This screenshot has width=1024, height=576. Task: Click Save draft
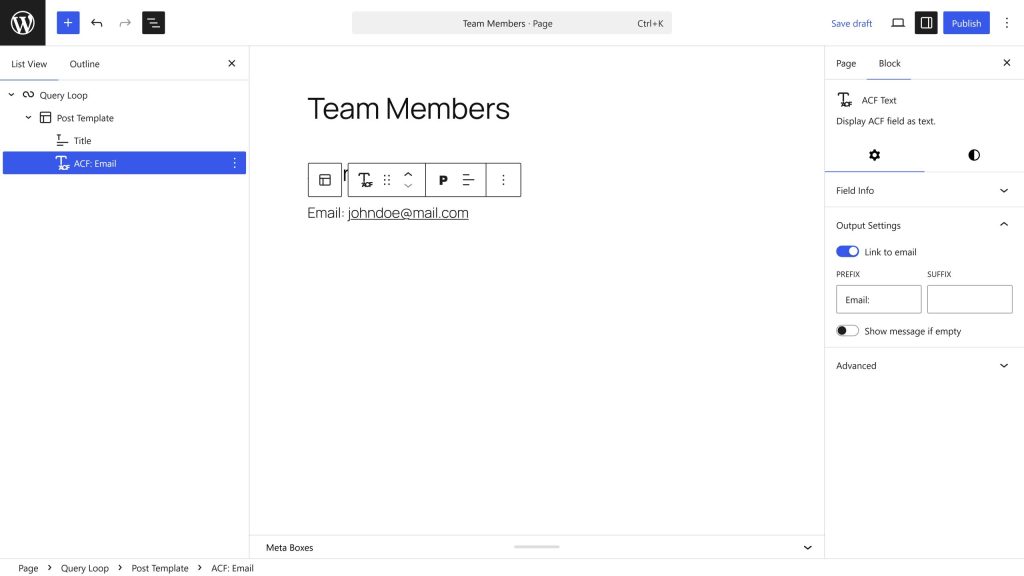point(851,24)
